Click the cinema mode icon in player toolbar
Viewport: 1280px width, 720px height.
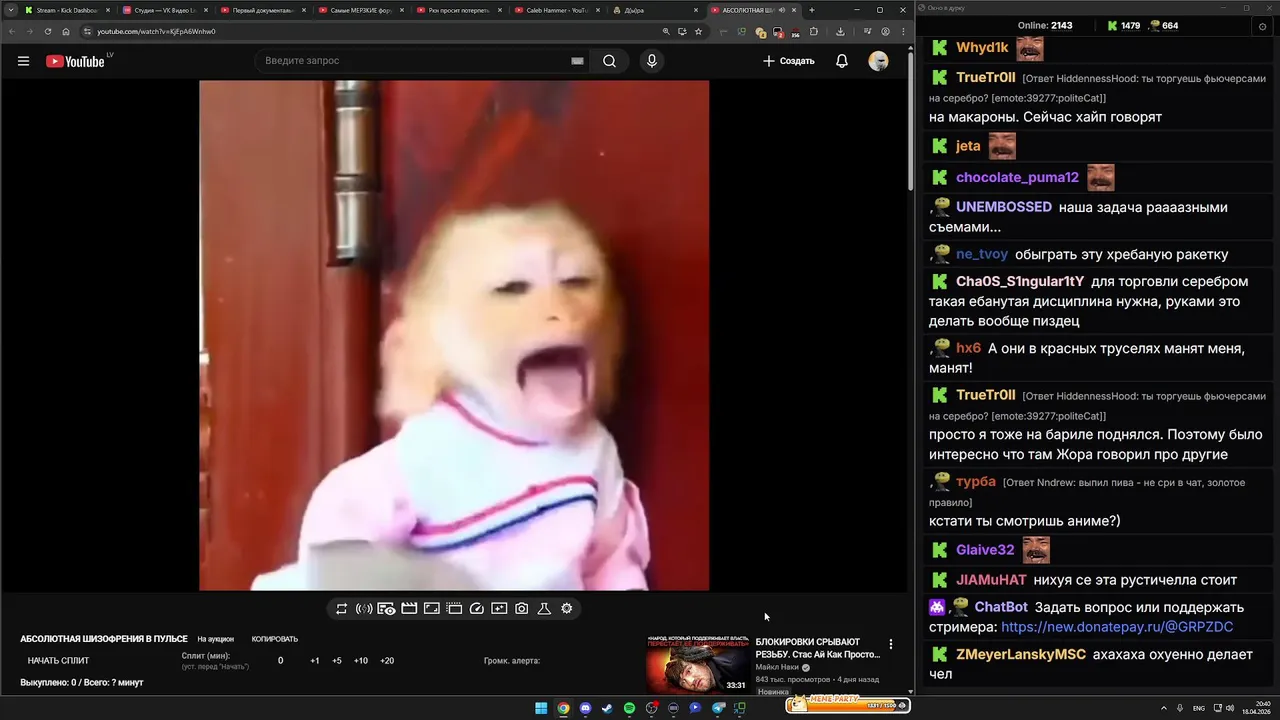[x=454, y=608]
